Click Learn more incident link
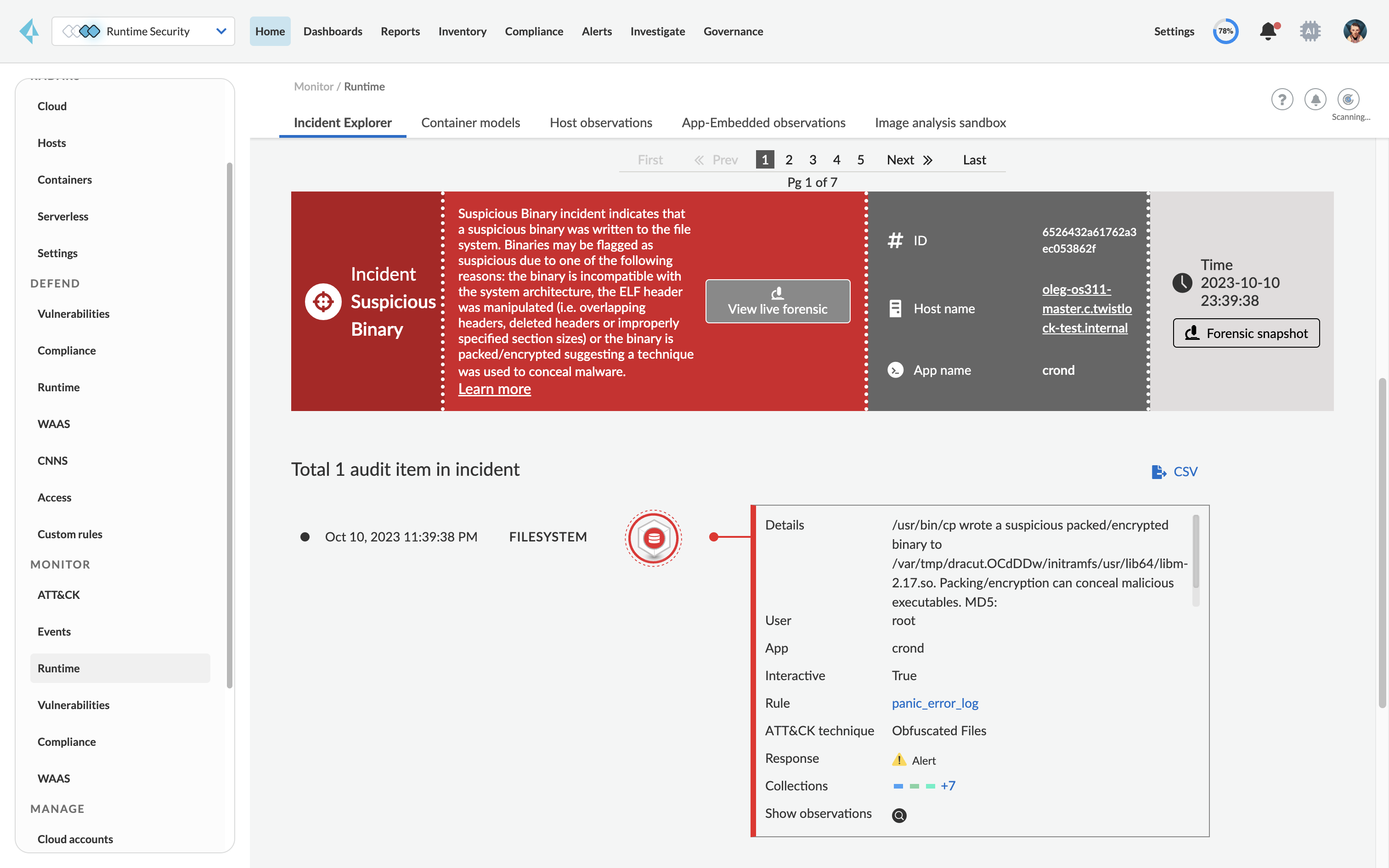The height and width of the screenshot is (868, 1389). point(494,389)
